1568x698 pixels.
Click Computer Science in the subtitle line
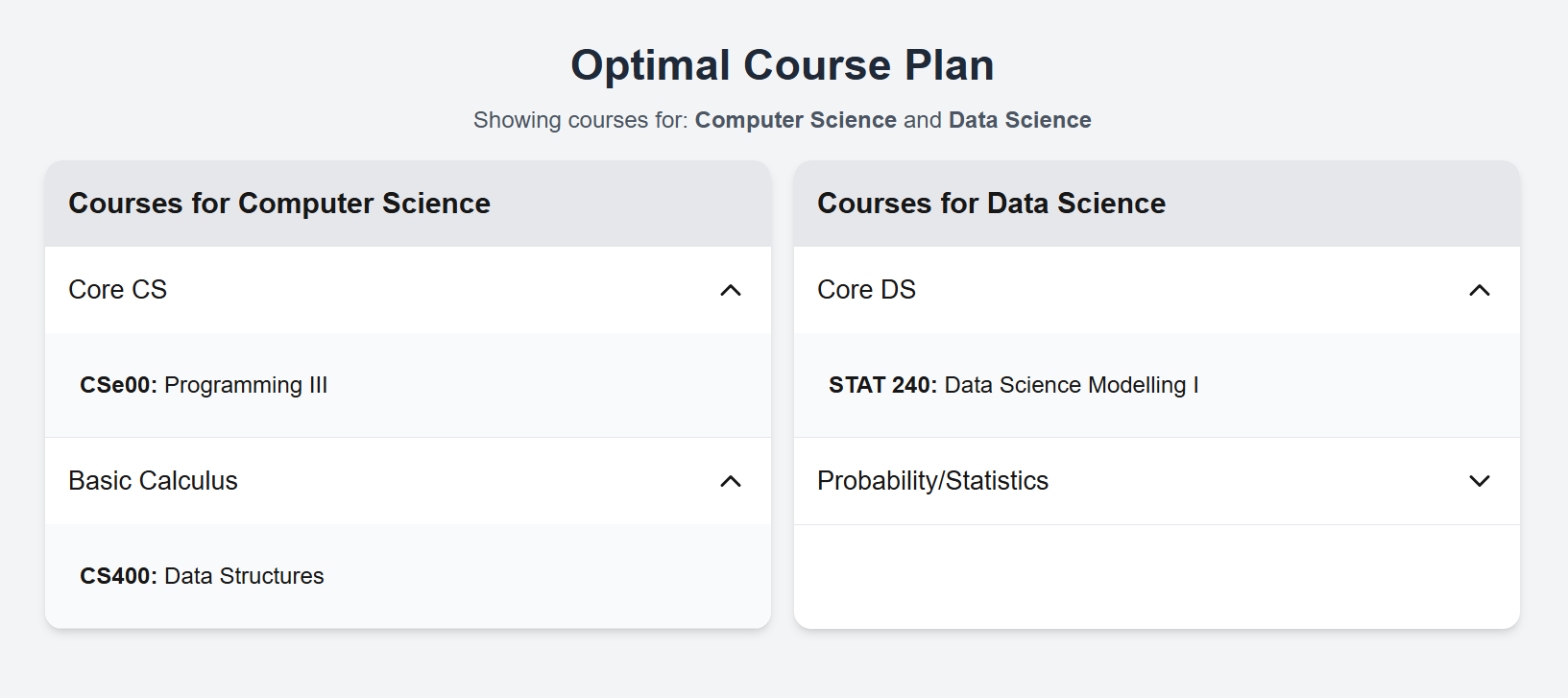(x=795, y=120)
